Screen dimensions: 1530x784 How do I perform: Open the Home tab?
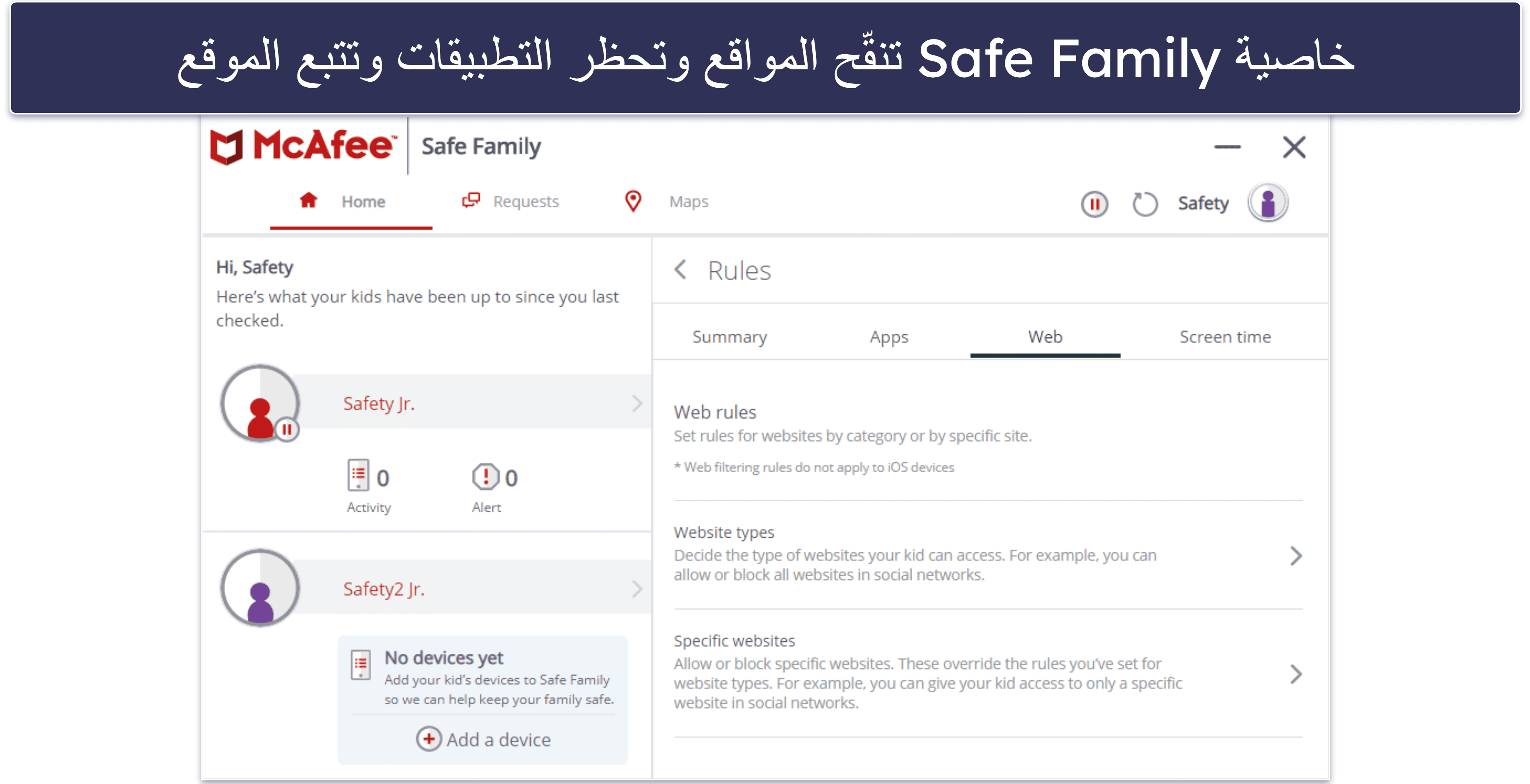[x=351, y=202]
